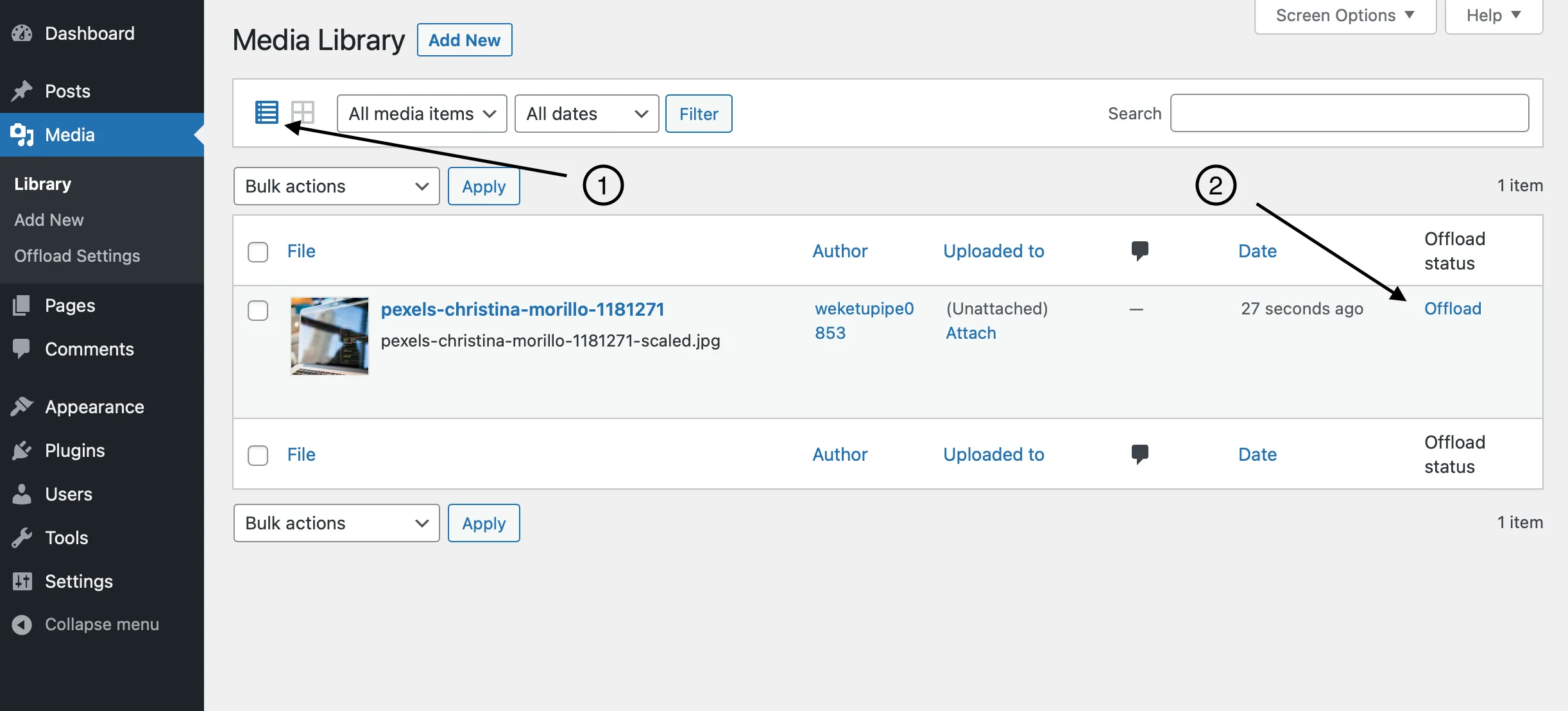
Task: Check the checkbox for pexels-christina-morillo-1181271
Action: coord(258,310)
